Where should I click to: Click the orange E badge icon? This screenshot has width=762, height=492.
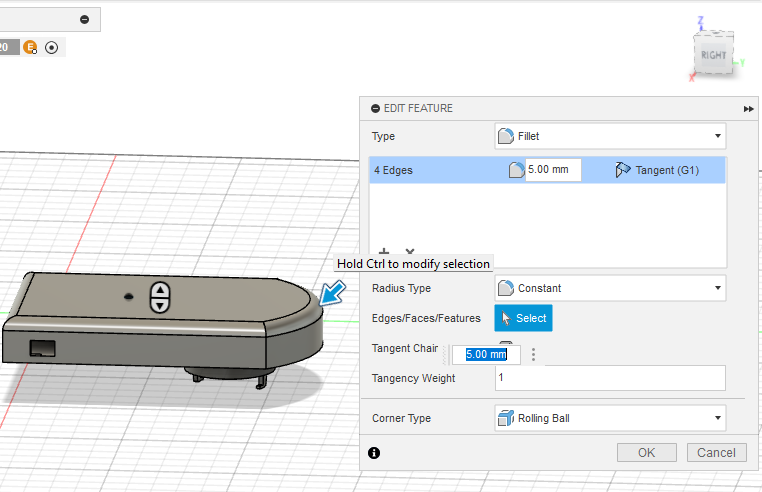click(x=30, y=47)
